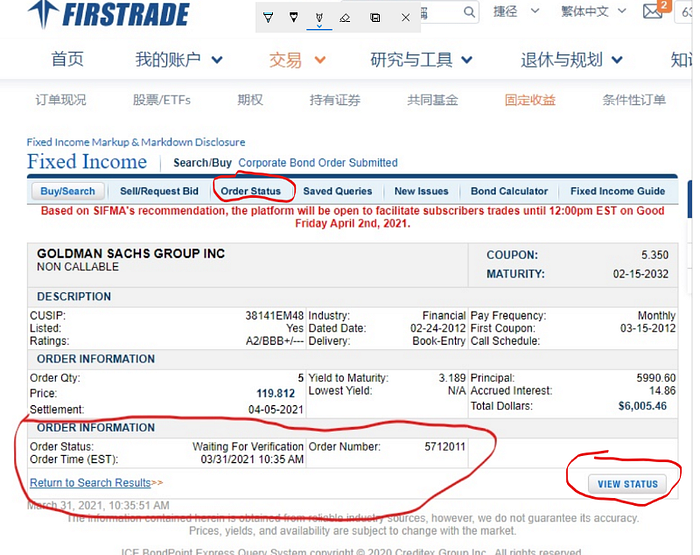700x555 pixels.
Task: Open 条件性订单 submenu item
Action: 634,100
